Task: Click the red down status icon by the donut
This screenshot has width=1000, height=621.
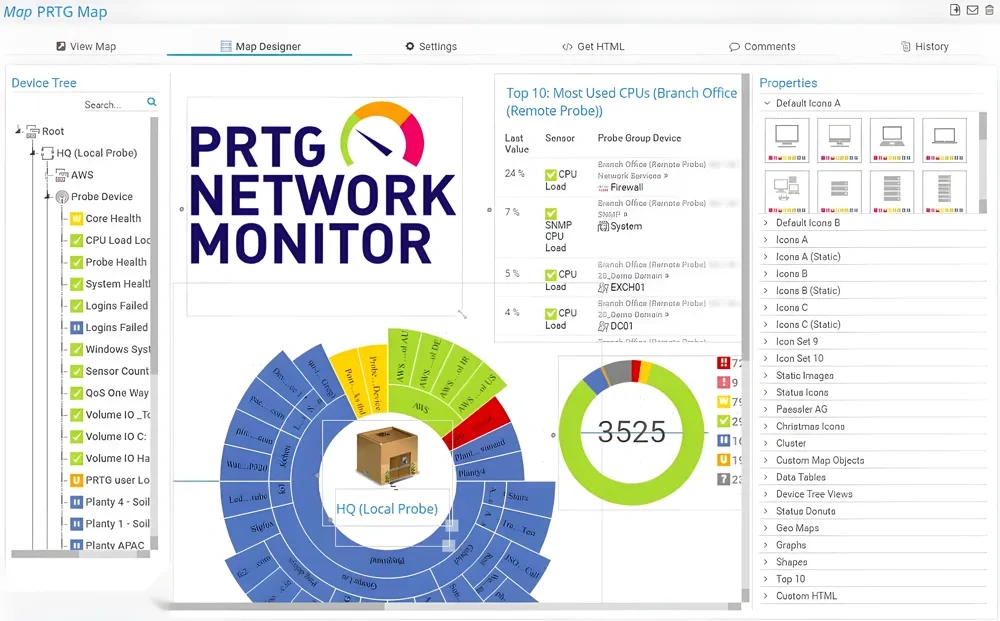Action: click(x=723, y=363)
